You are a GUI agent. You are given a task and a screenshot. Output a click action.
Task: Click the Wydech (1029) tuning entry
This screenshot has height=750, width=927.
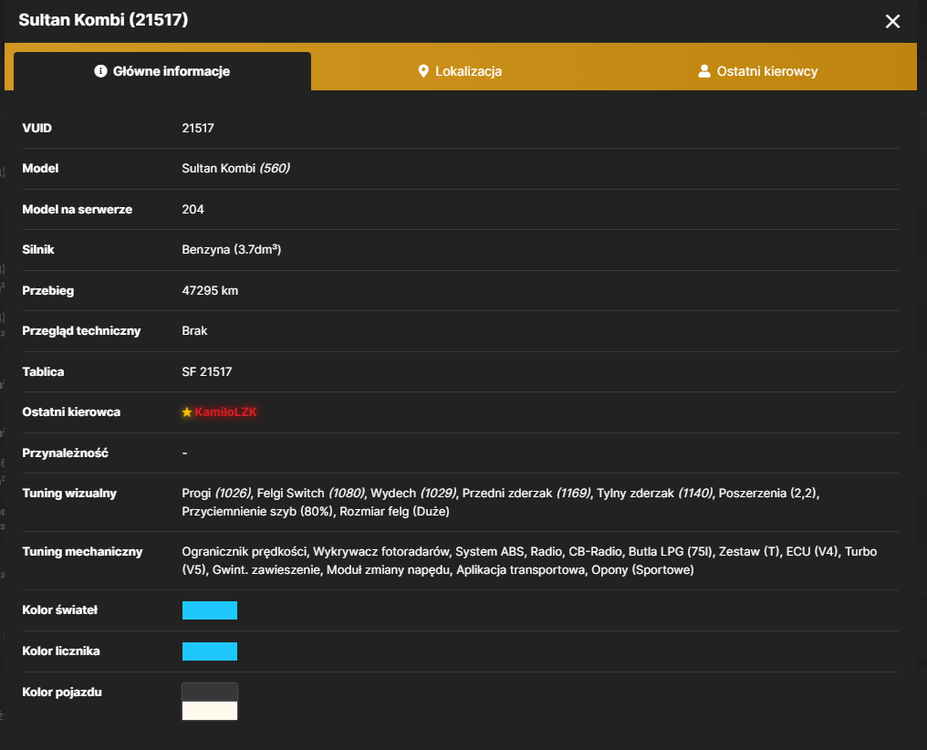(413, 493)
